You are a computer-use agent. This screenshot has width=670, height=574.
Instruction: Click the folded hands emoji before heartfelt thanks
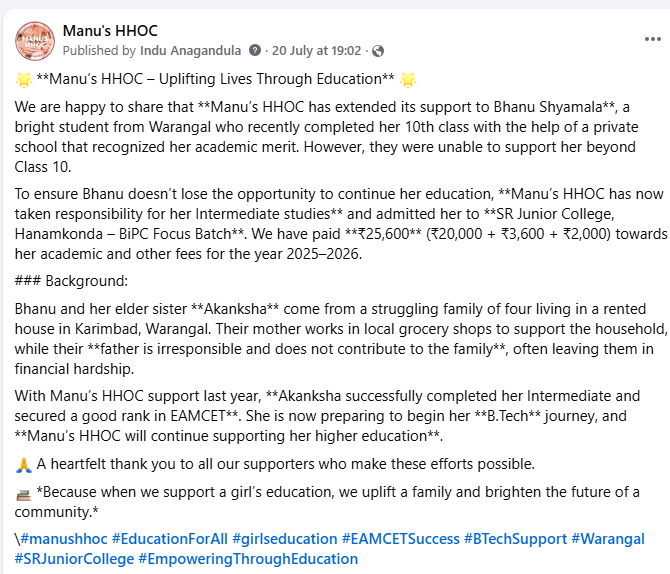point(24,465)
